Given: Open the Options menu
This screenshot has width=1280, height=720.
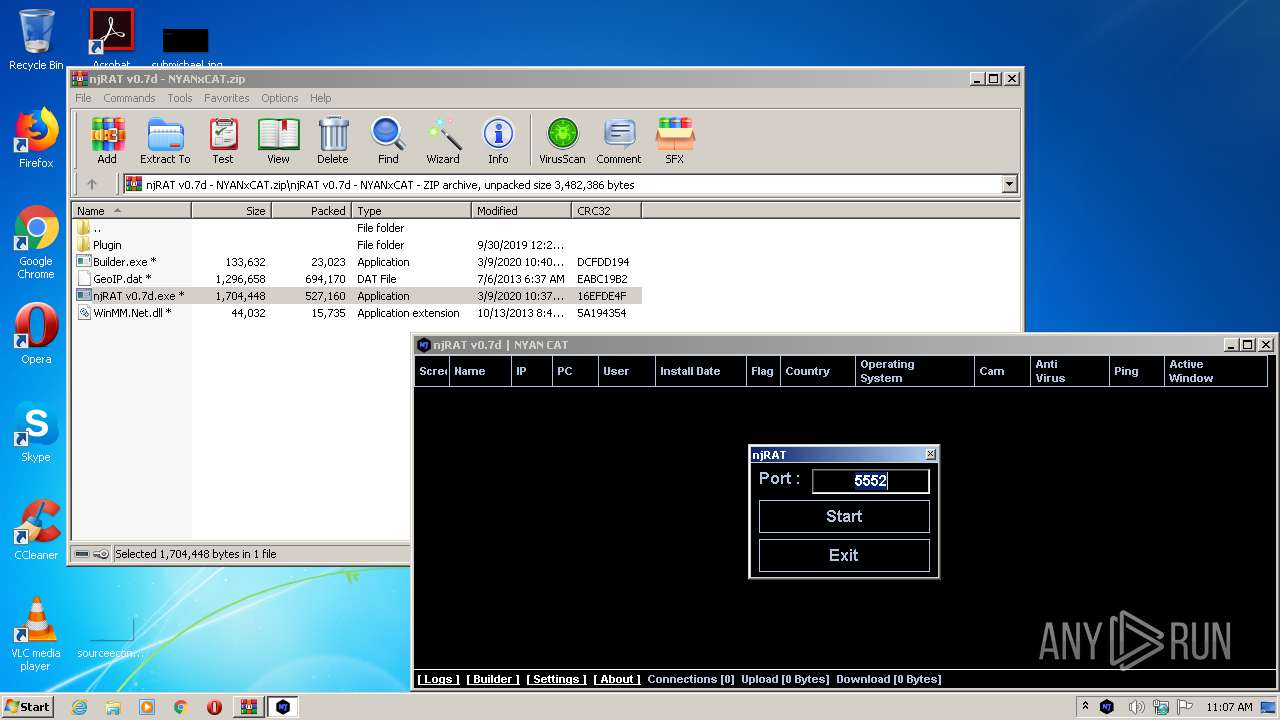Looking at the screenshot, I should point(280,98).
